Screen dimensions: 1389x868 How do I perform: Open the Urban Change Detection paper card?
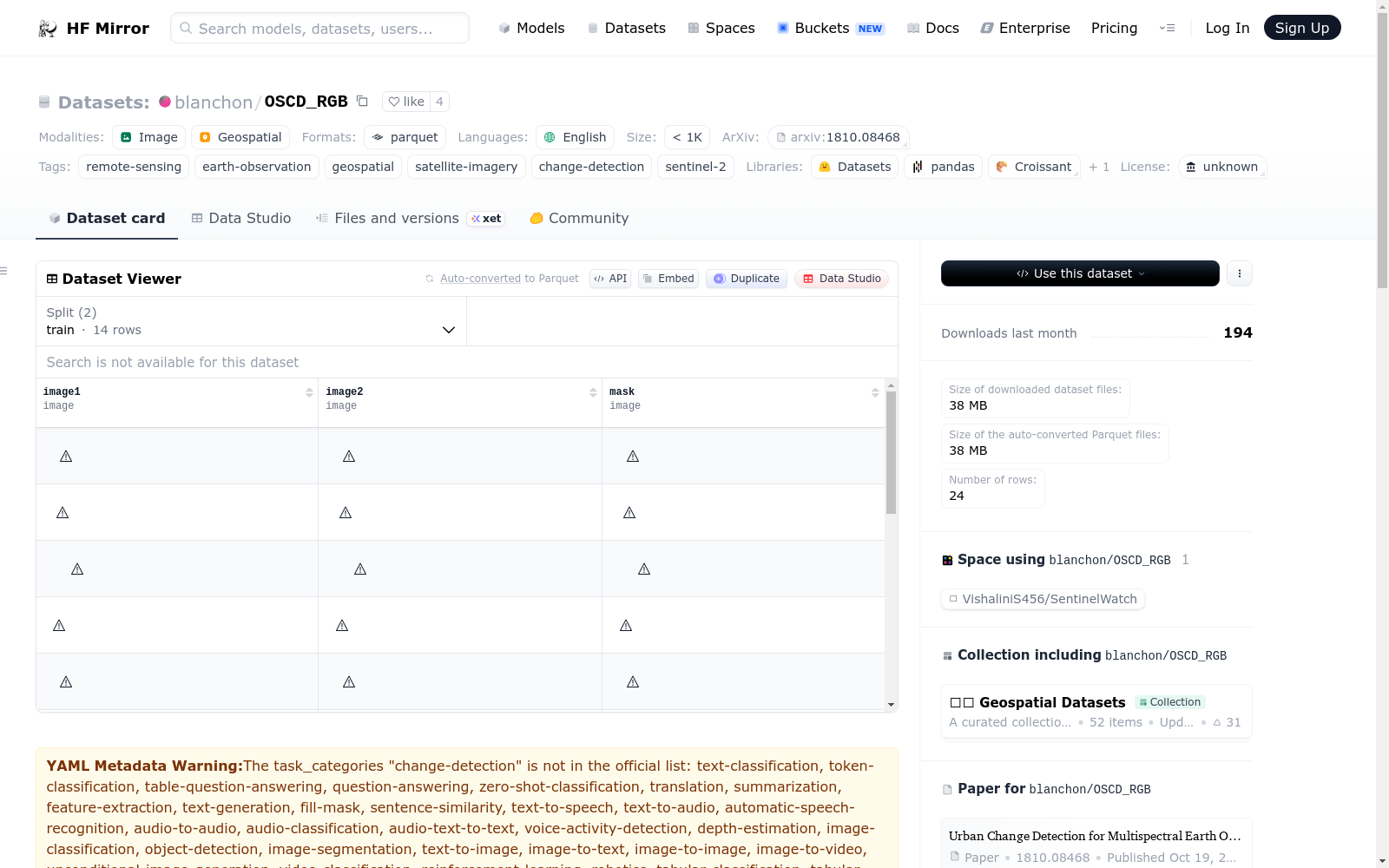(x=1096, y=844)
